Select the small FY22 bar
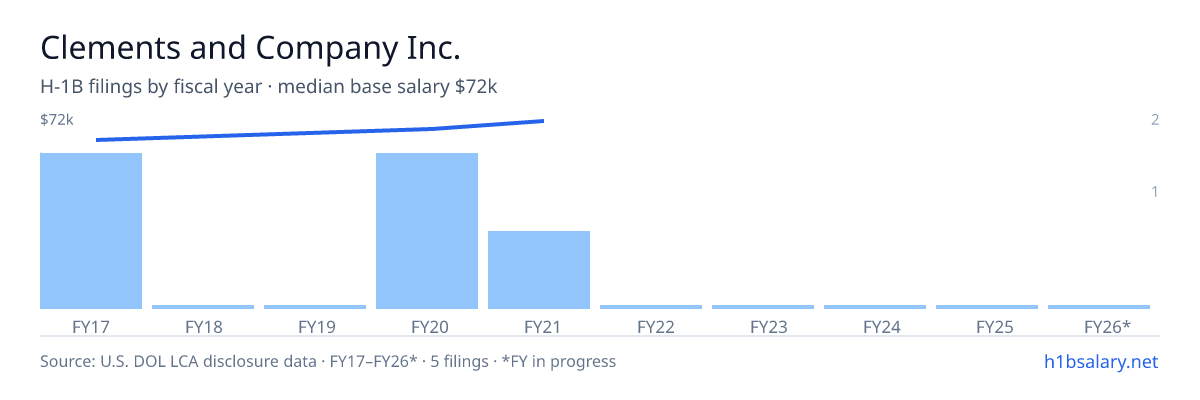1200x400 pixels. pyautogui.click(x=651, y=307)
